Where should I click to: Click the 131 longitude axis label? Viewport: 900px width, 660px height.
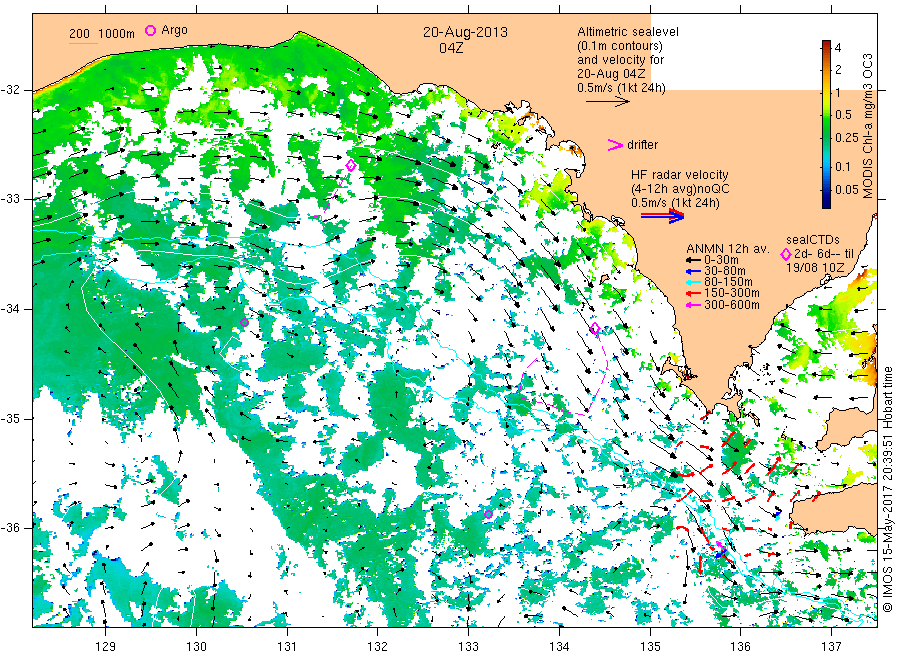[287, 646]
